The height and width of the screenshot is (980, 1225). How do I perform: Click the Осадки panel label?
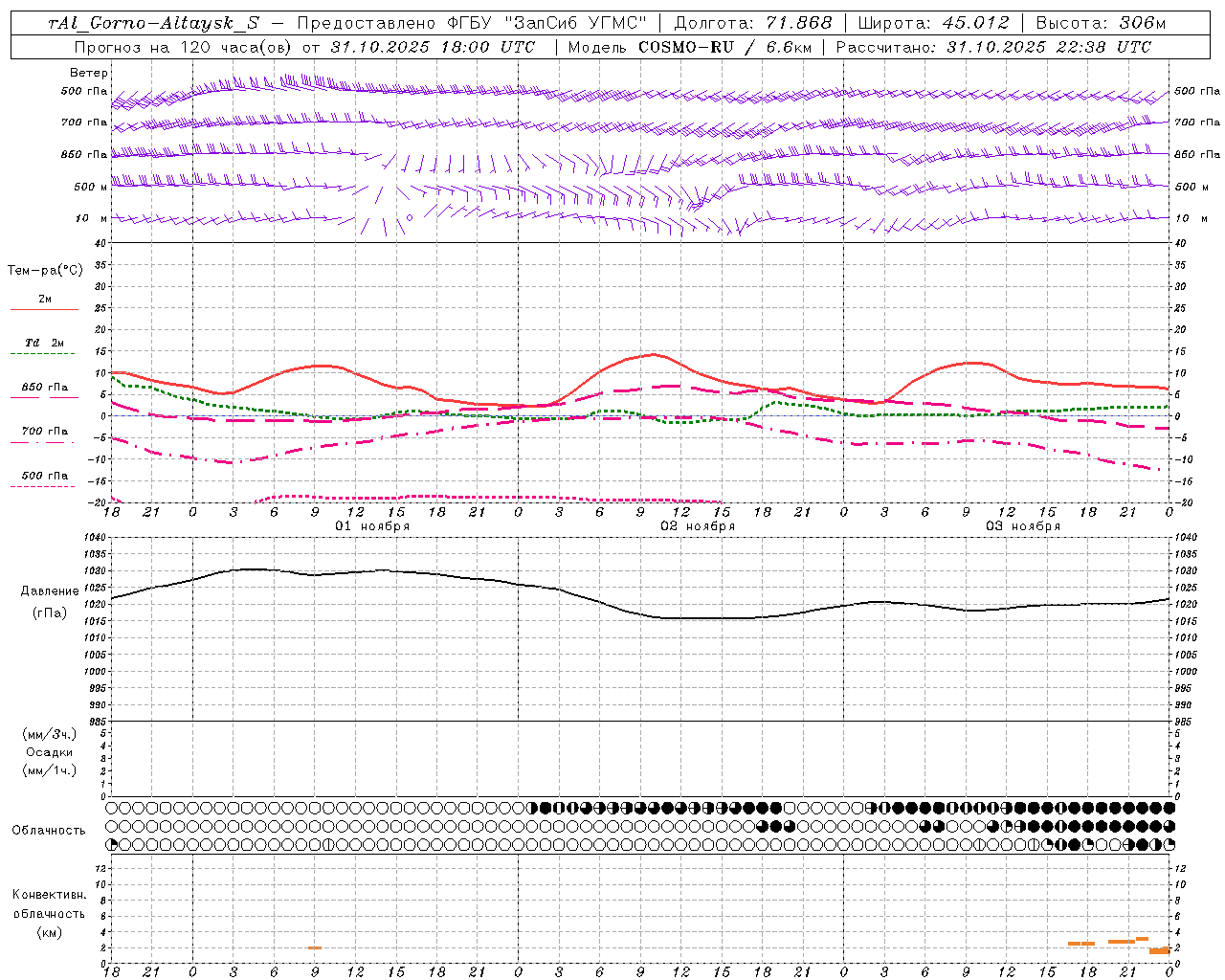(50, 752)
